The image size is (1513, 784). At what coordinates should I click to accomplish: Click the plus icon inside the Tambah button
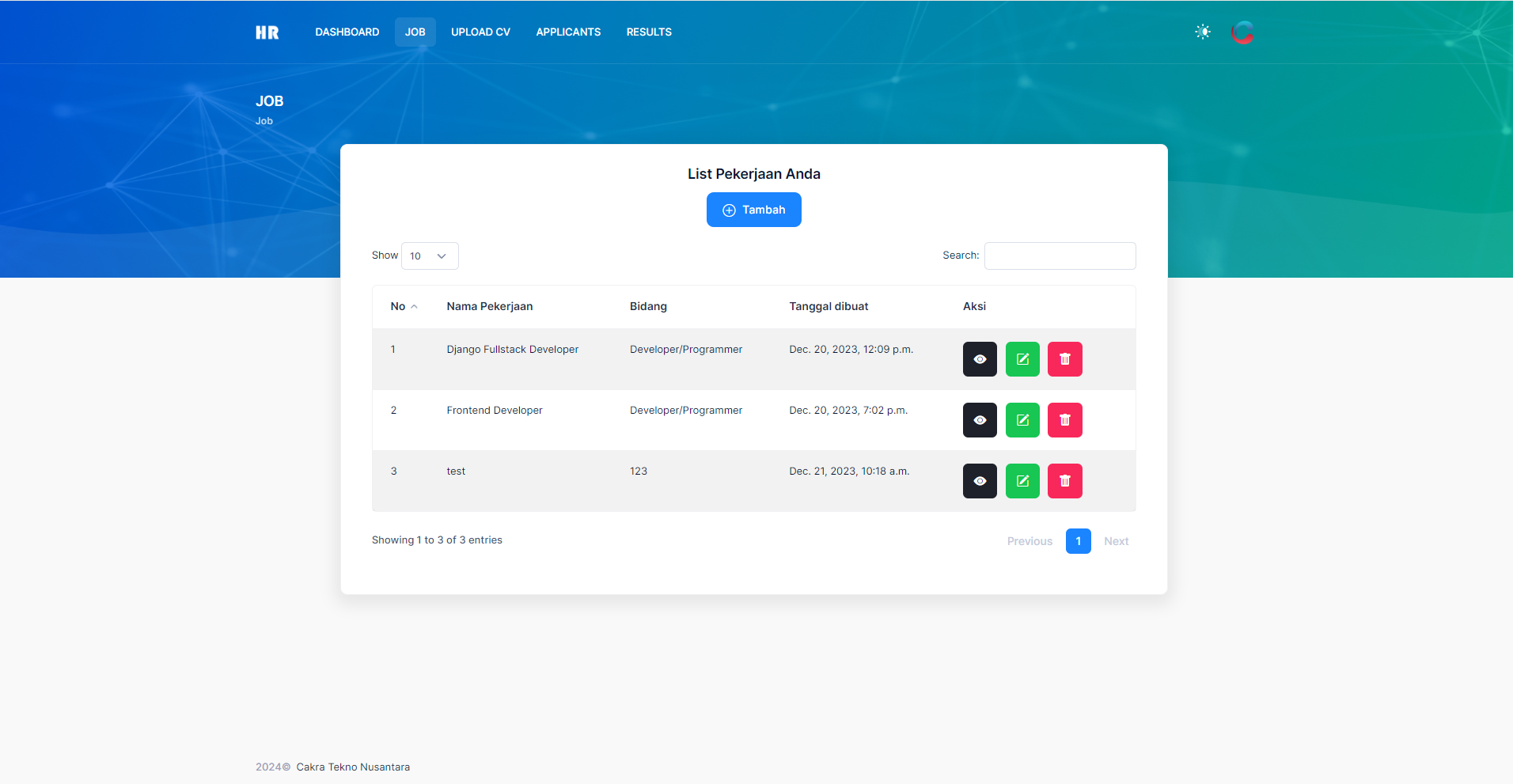point(728,210)
